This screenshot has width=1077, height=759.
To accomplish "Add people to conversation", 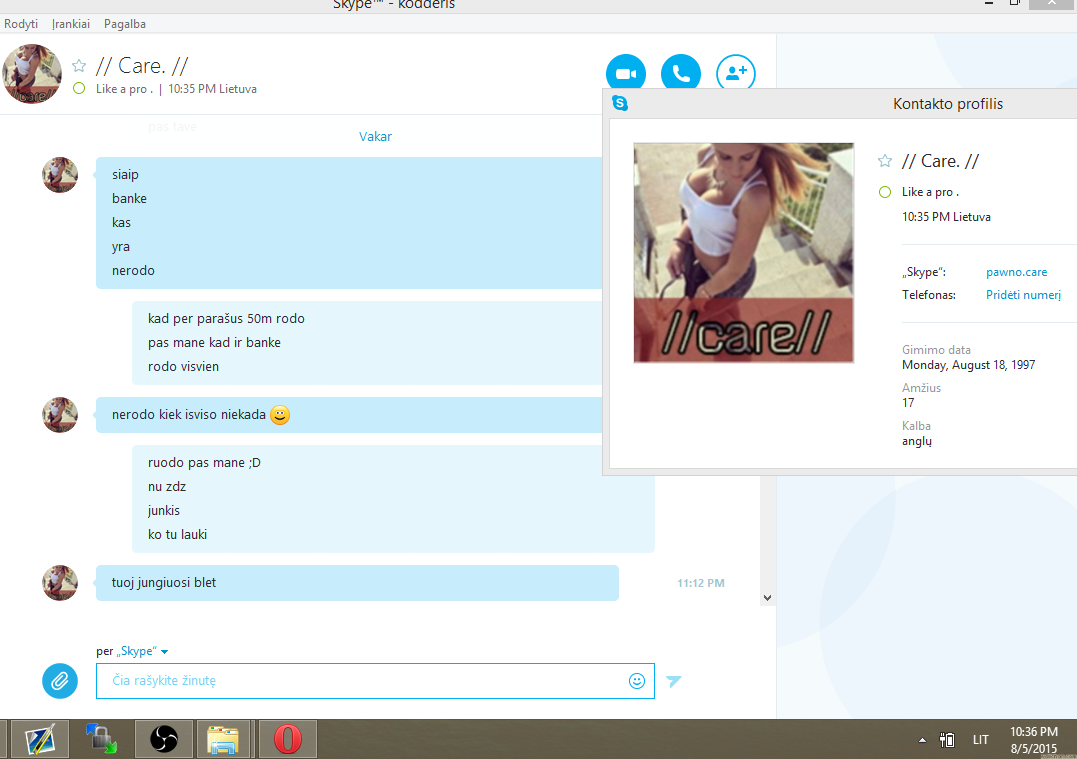I will pos(736,73).
